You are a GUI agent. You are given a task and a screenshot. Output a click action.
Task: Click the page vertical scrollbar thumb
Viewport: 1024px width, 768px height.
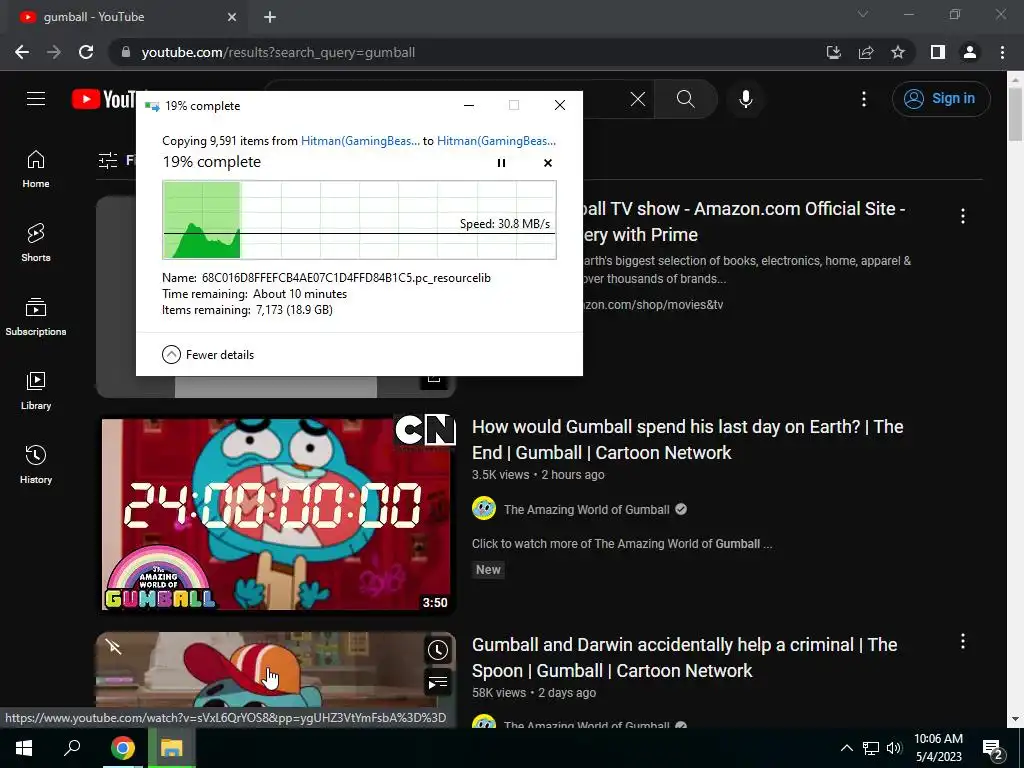tap(1015, 114)
